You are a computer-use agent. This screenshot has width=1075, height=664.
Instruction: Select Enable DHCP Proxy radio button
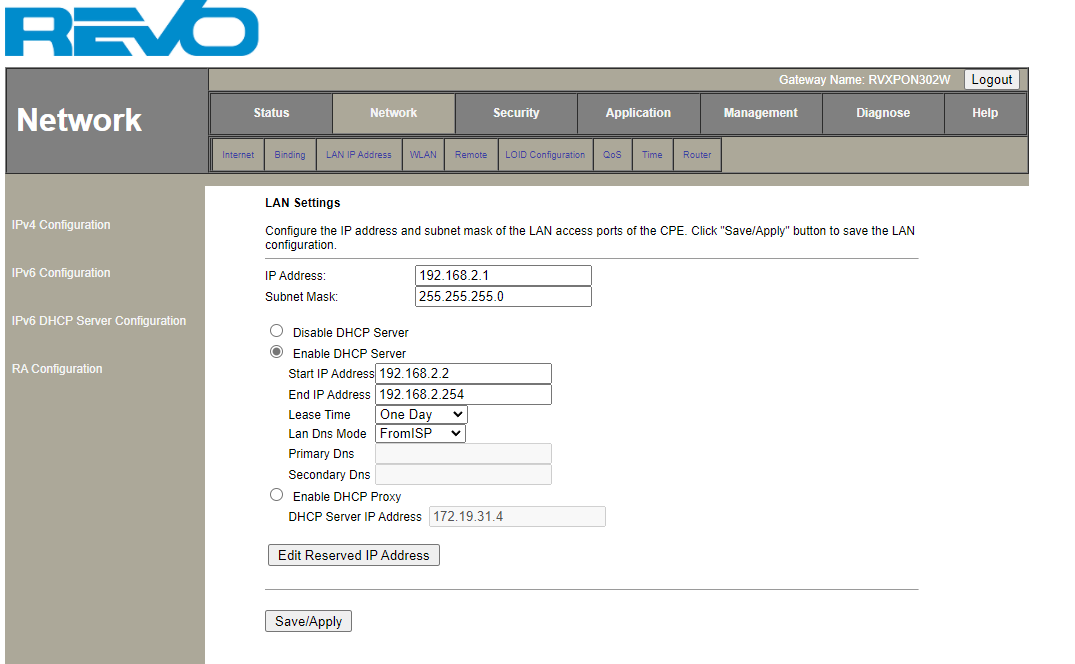tap(277, 495)
